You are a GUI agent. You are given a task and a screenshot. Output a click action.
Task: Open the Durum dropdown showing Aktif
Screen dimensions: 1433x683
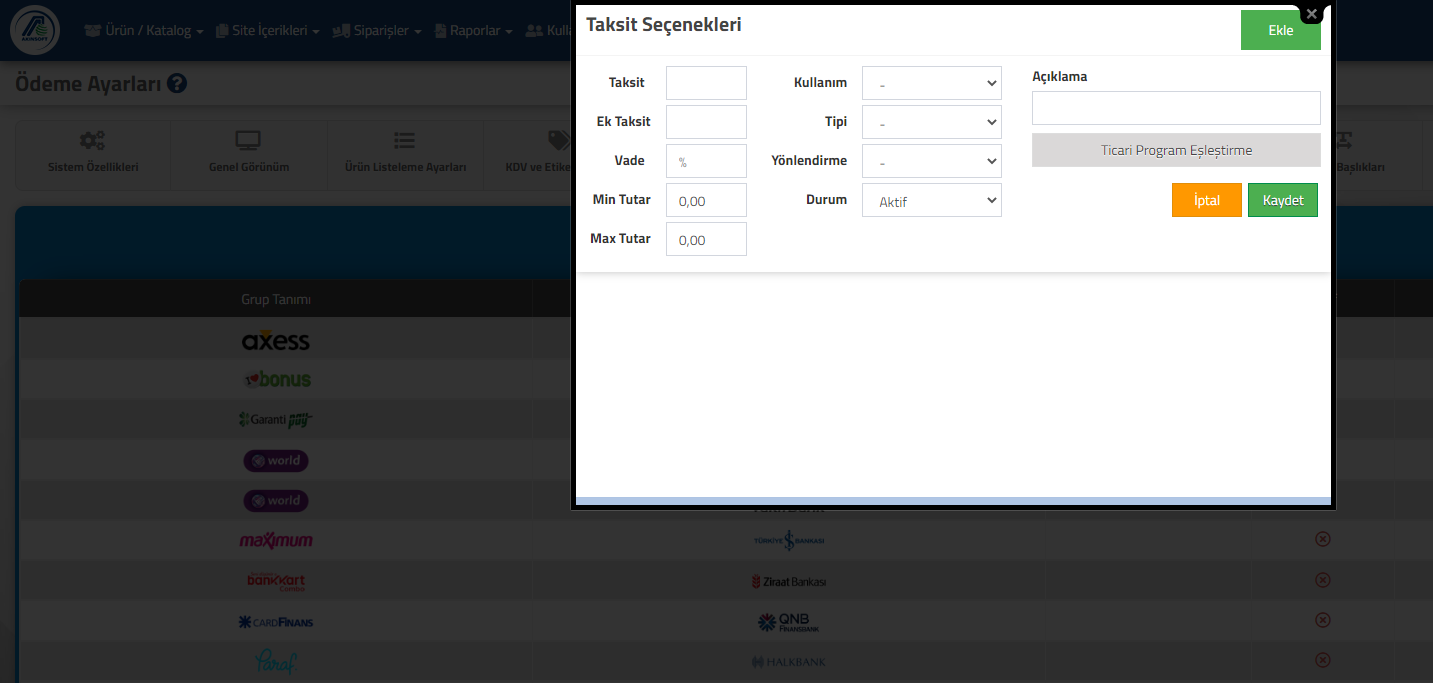click(x=931, y=200)
